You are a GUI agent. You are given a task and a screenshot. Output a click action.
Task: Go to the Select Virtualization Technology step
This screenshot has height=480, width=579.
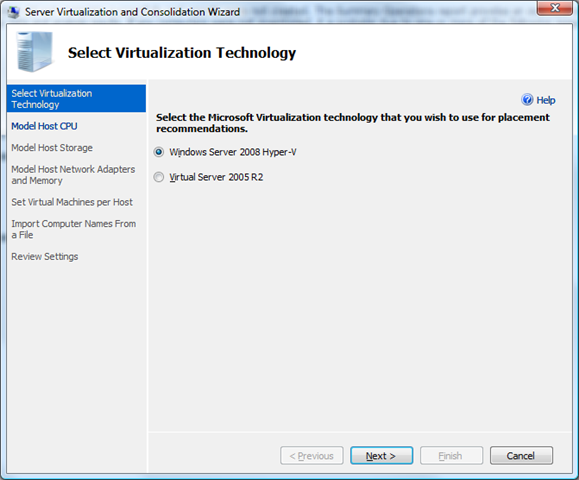point(76,99)
